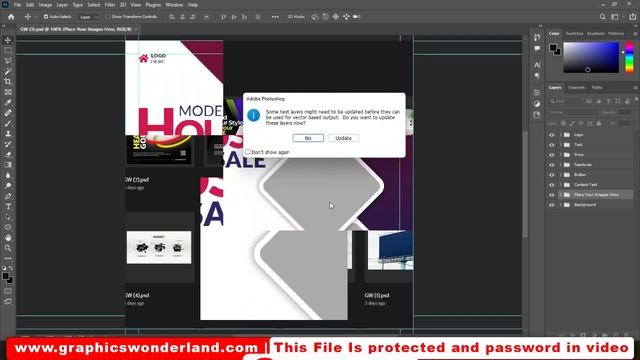The height and width of the screenshot is (360, 640).
Task: Select the Path Selection tool
Action: tap(8, 217)
